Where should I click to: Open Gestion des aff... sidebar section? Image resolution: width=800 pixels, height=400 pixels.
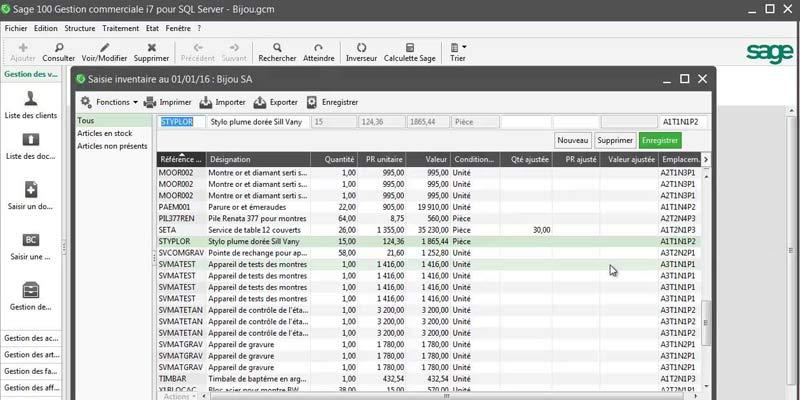coord(31,388)
